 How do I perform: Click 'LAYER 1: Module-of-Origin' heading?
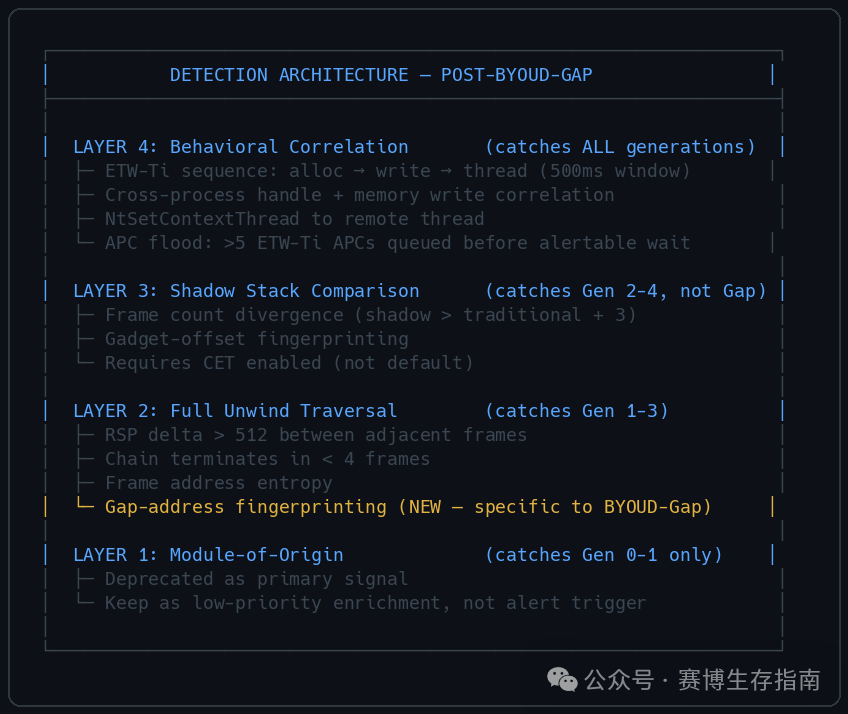pyautogui.click(x=208, y=555)
